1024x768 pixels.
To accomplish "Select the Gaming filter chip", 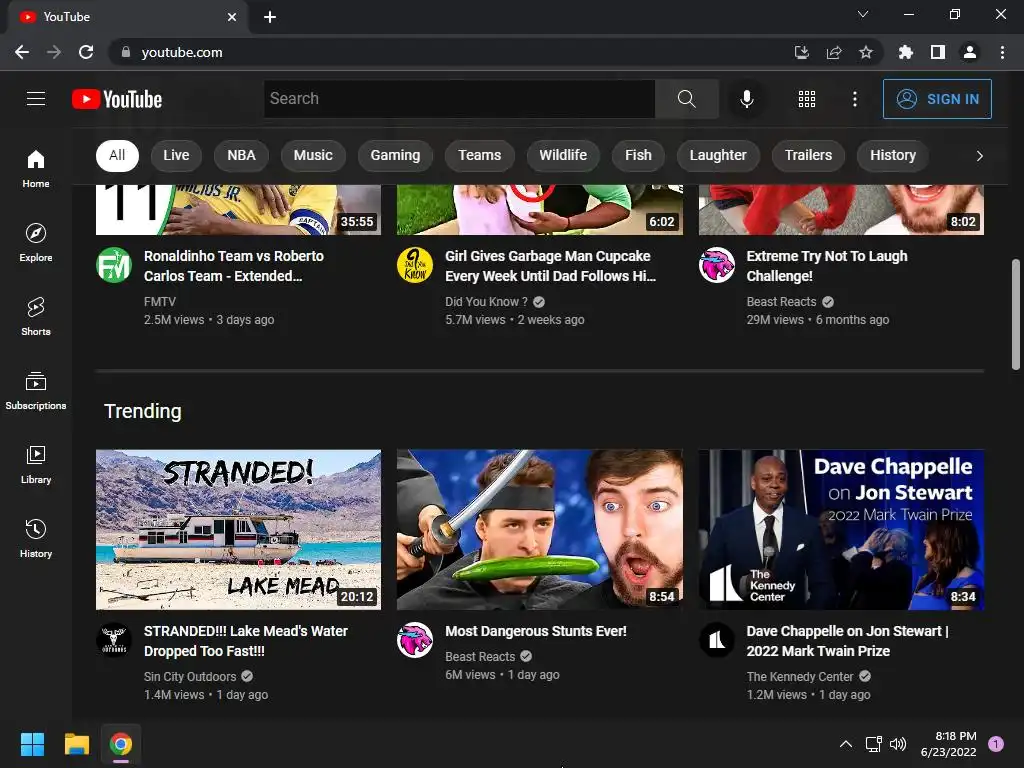I will 395,155.
